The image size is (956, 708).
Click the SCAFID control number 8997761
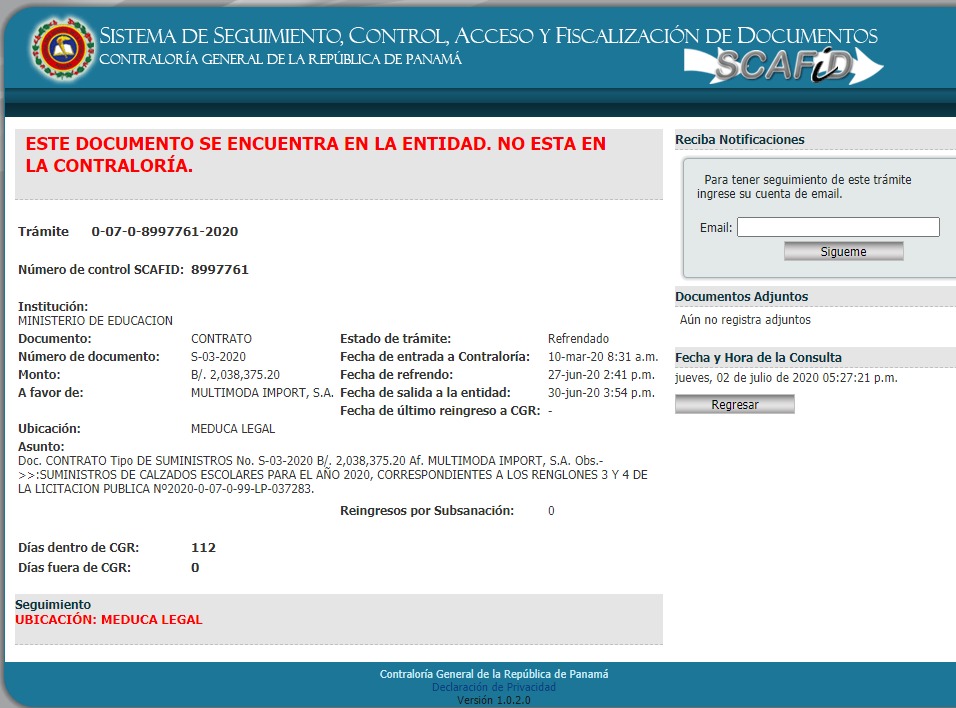point(219,270)
